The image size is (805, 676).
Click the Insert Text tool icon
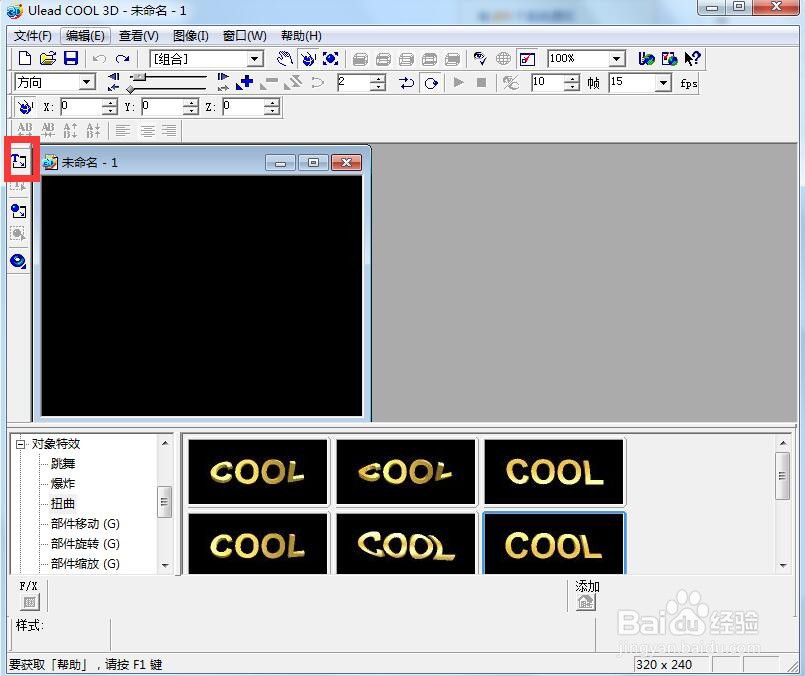[19, 161]
